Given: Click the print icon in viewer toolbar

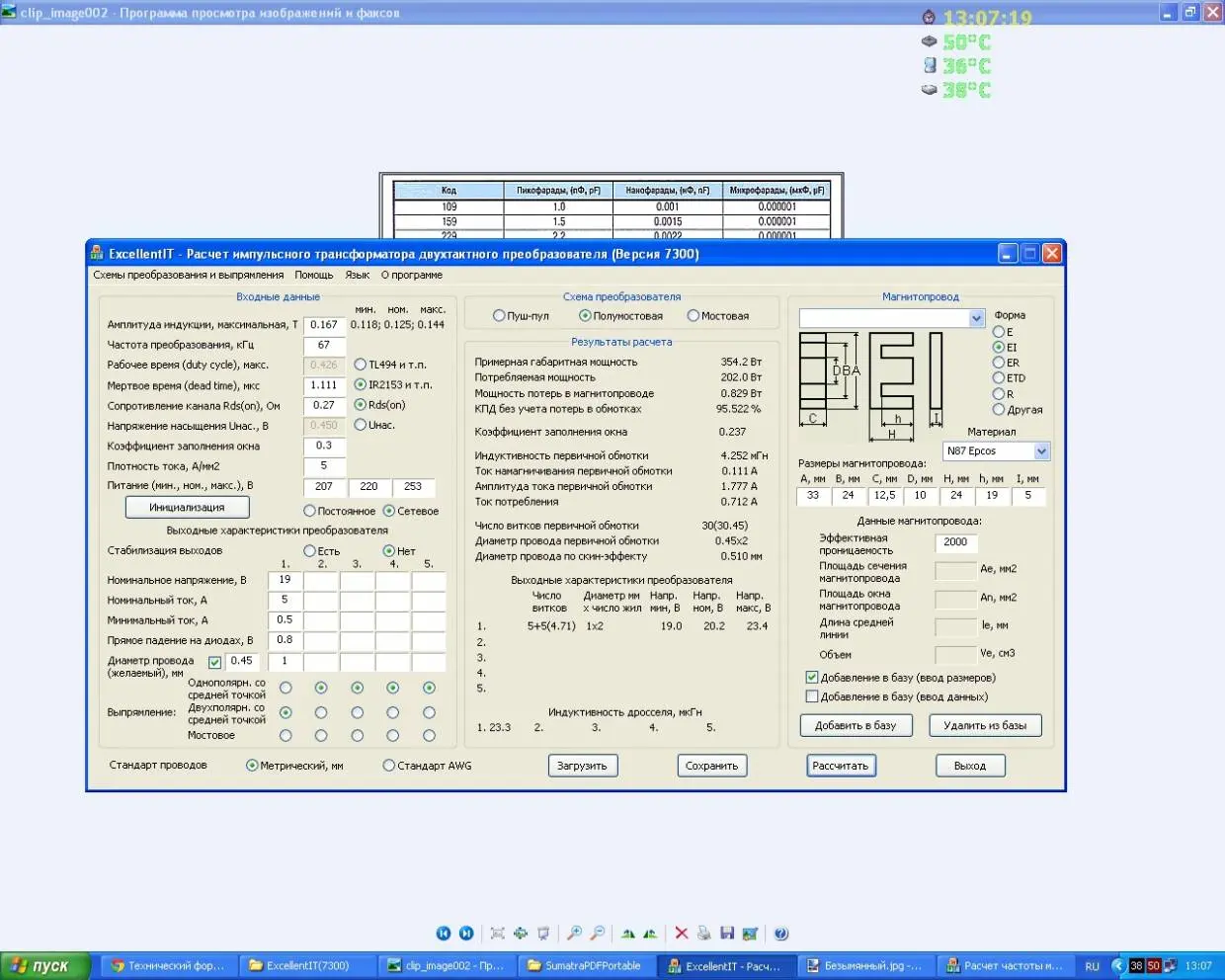Looking at the screenshot, I should tap(703, 934).
